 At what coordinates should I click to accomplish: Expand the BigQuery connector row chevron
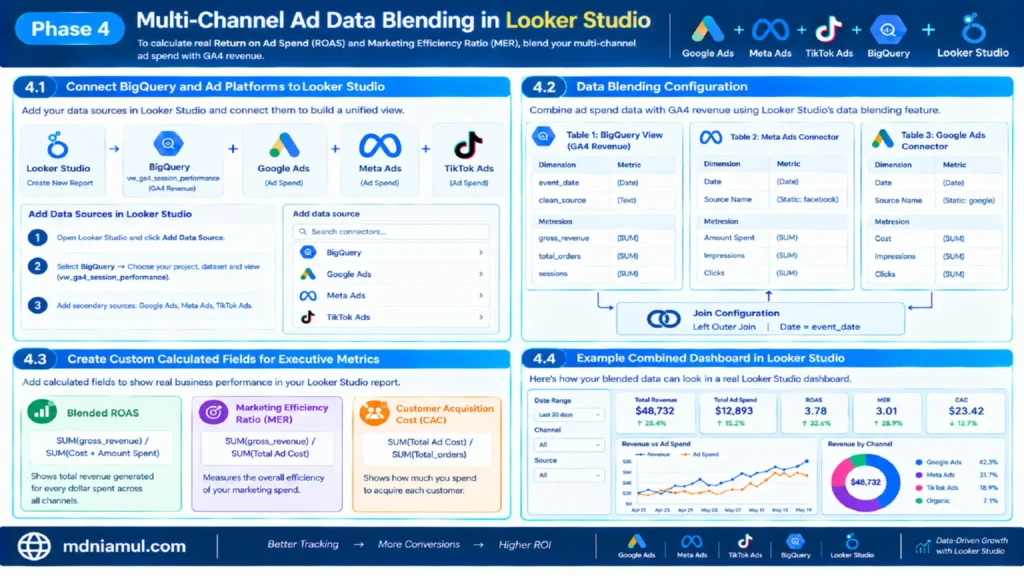click(481, 252)
